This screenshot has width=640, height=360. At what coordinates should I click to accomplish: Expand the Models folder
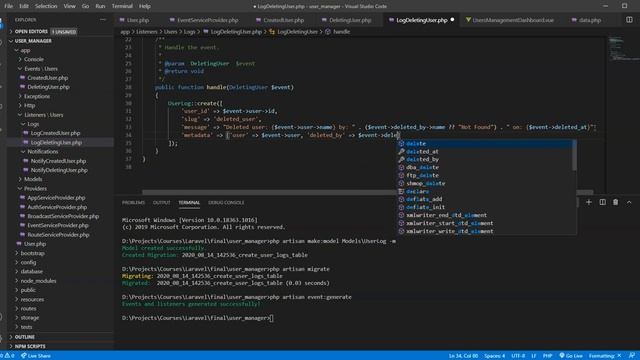(33, 179)
